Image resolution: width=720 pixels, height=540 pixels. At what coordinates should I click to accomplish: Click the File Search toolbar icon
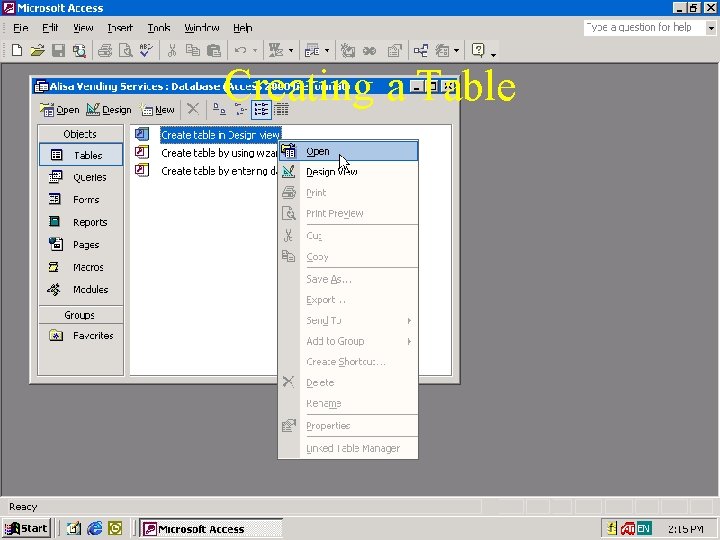(x=79, y=50)
